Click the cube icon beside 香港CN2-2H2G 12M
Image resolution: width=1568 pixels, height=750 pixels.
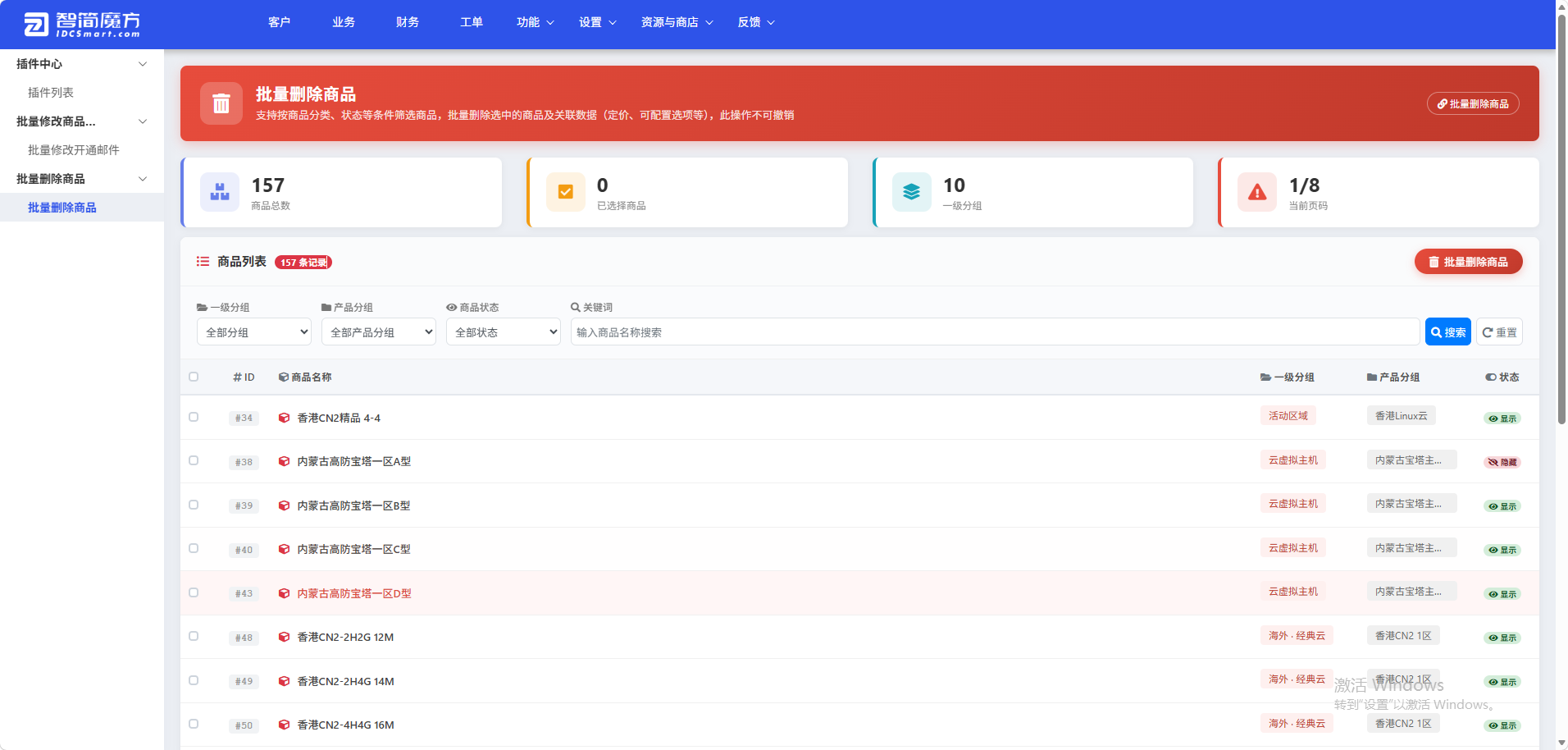[x=284, y=637]
